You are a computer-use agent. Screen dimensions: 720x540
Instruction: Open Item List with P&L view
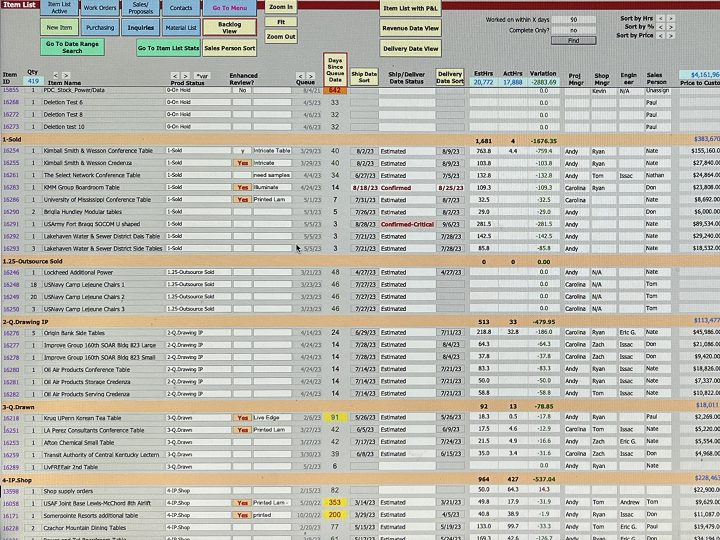(x=410, y=8)
